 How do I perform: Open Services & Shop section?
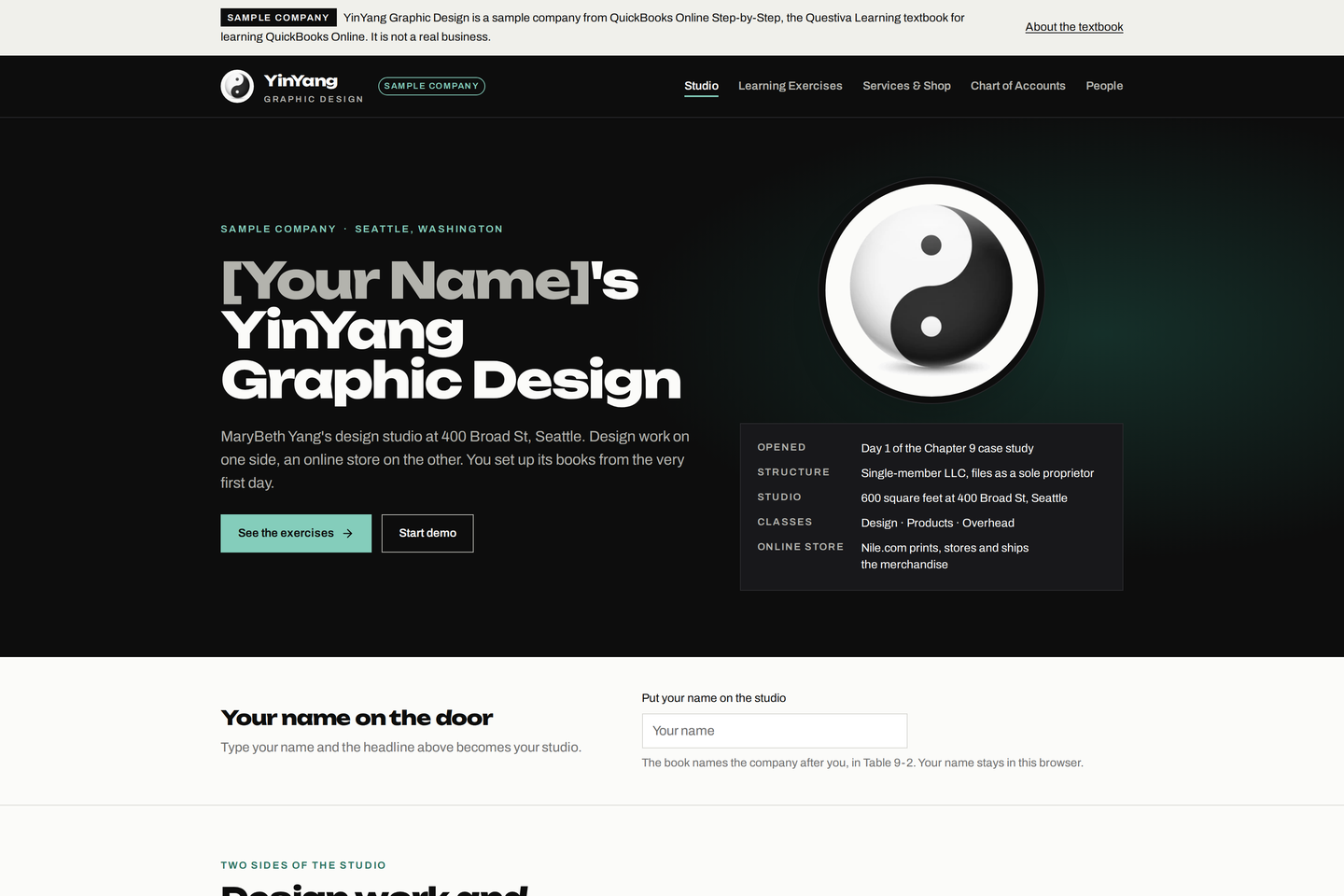[906, 86]
